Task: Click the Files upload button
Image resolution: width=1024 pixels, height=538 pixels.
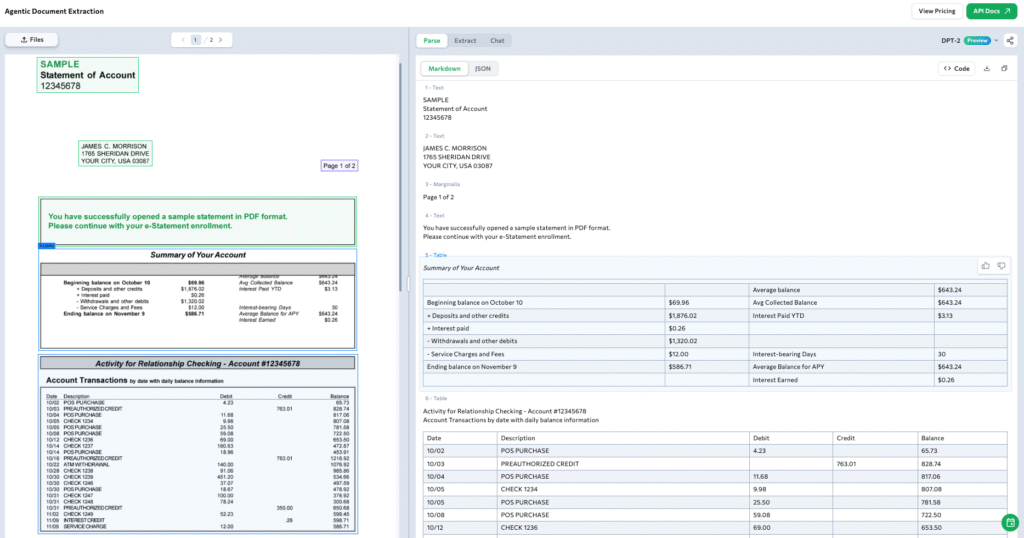Action: tap(31, 40)
